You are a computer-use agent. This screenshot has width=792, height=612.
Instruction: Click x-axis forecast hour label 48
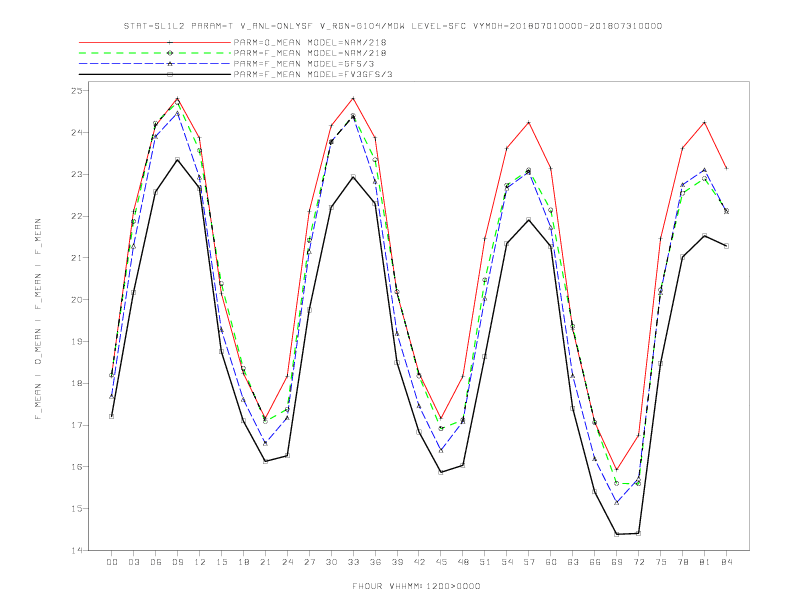(x=463, y=562)
